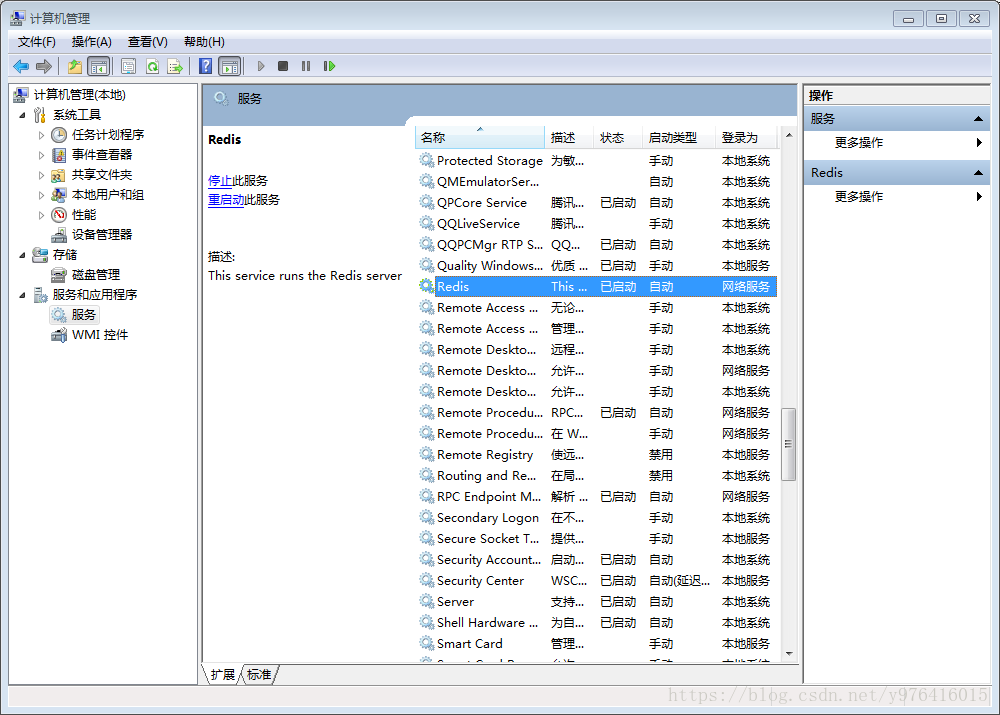Click the Forward arrow toolbar icon
The image size is (1000, 715).
[x=44, y=66]
